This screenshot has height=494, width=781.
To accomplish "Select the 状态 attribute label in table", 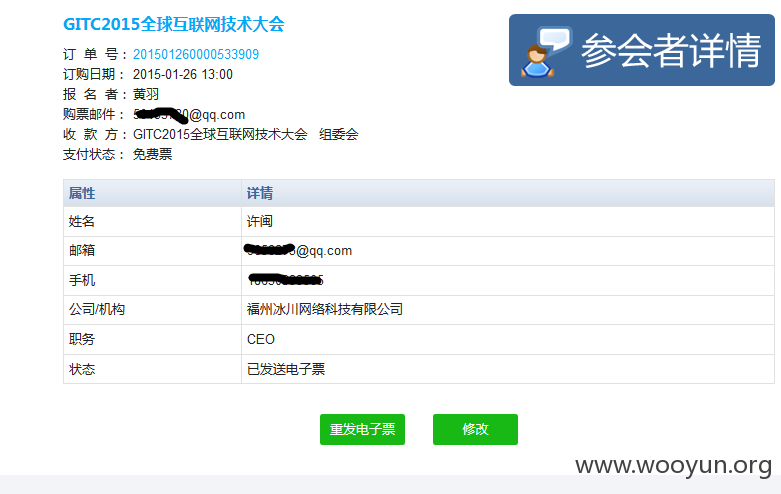I will 82,369.
